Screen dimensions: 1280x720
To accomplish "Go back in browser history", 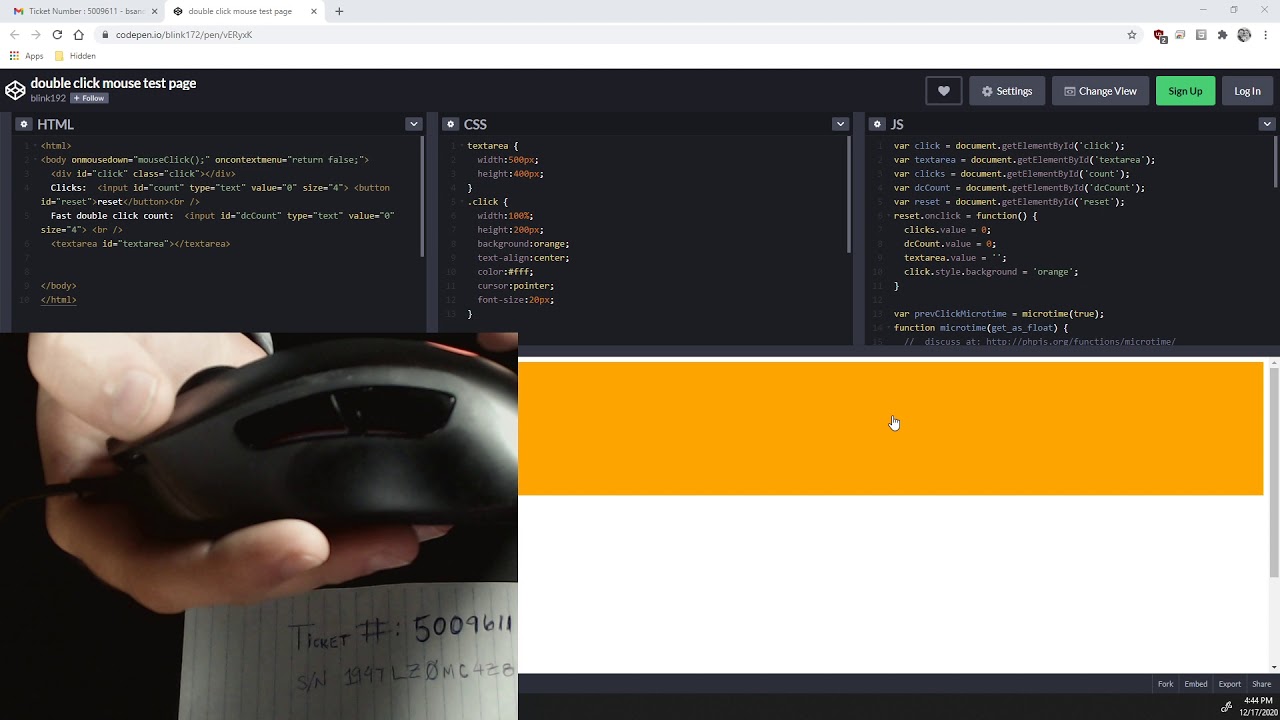I will [x=14, y=34].
